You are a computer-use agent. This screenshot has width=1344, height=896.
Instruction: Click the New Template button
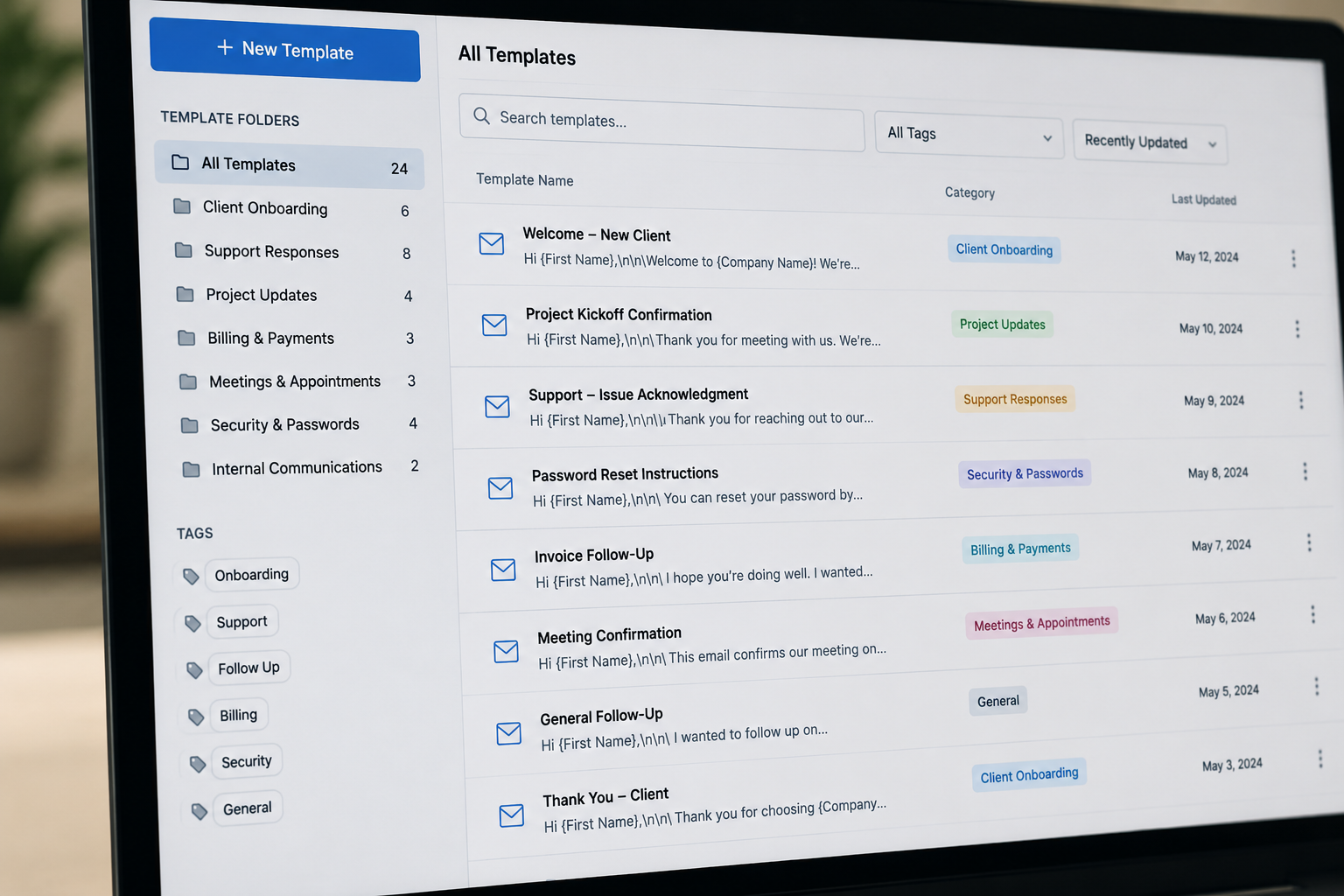[x=285, y=50]
